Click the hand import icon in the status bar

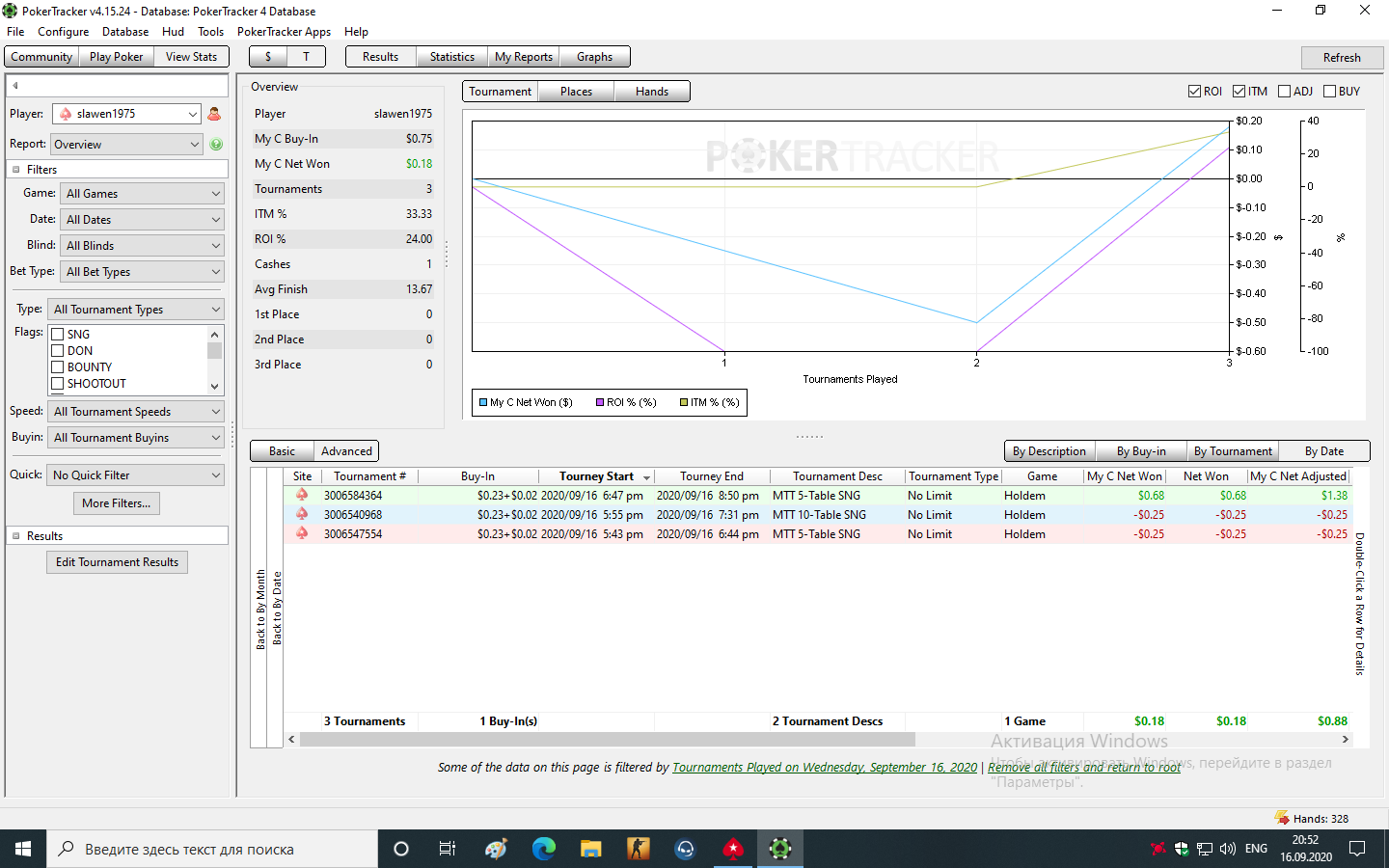click(1282, 818)
